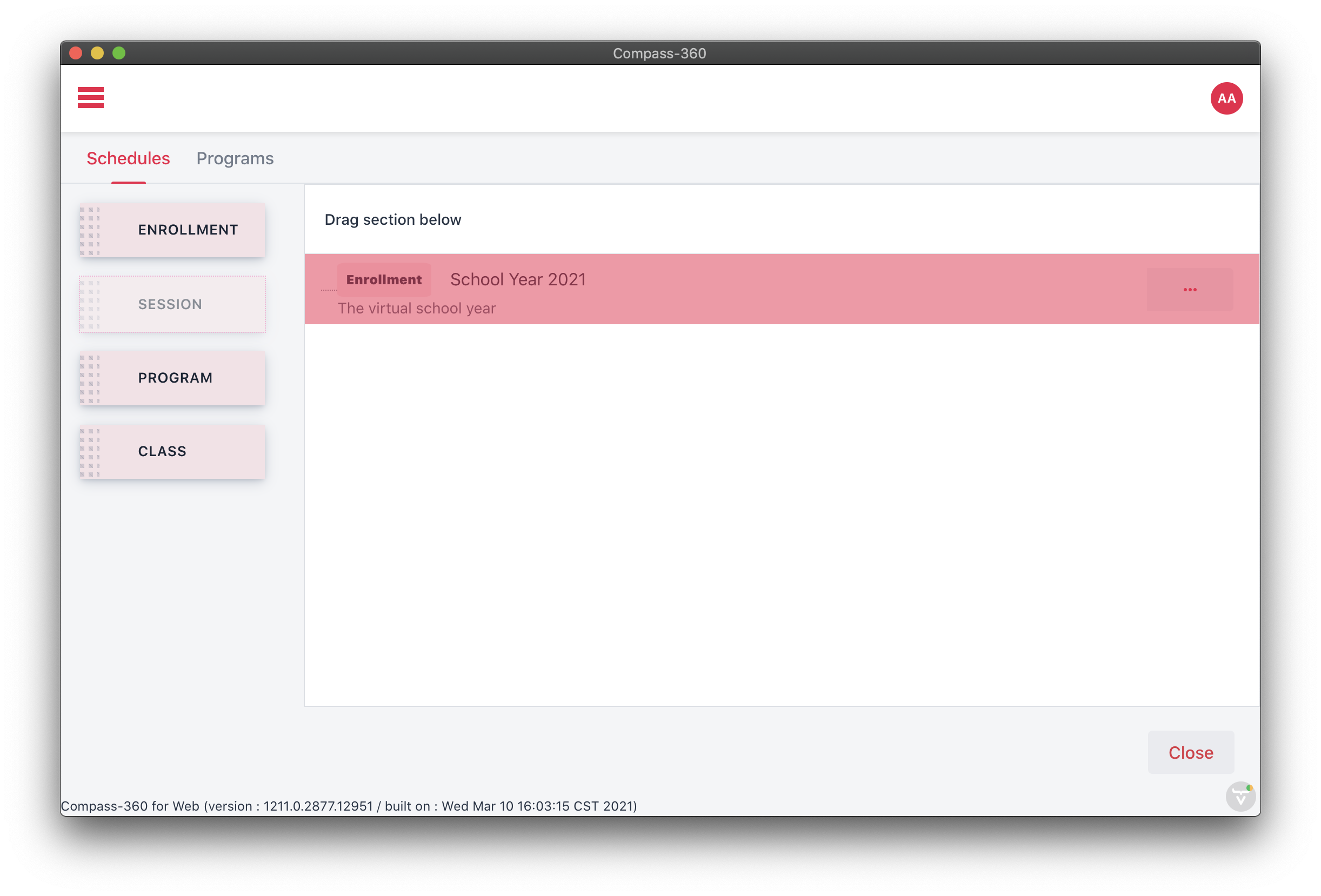Click the Enrollment tag badge
The image size is (1321, 896).
point(384,280)
